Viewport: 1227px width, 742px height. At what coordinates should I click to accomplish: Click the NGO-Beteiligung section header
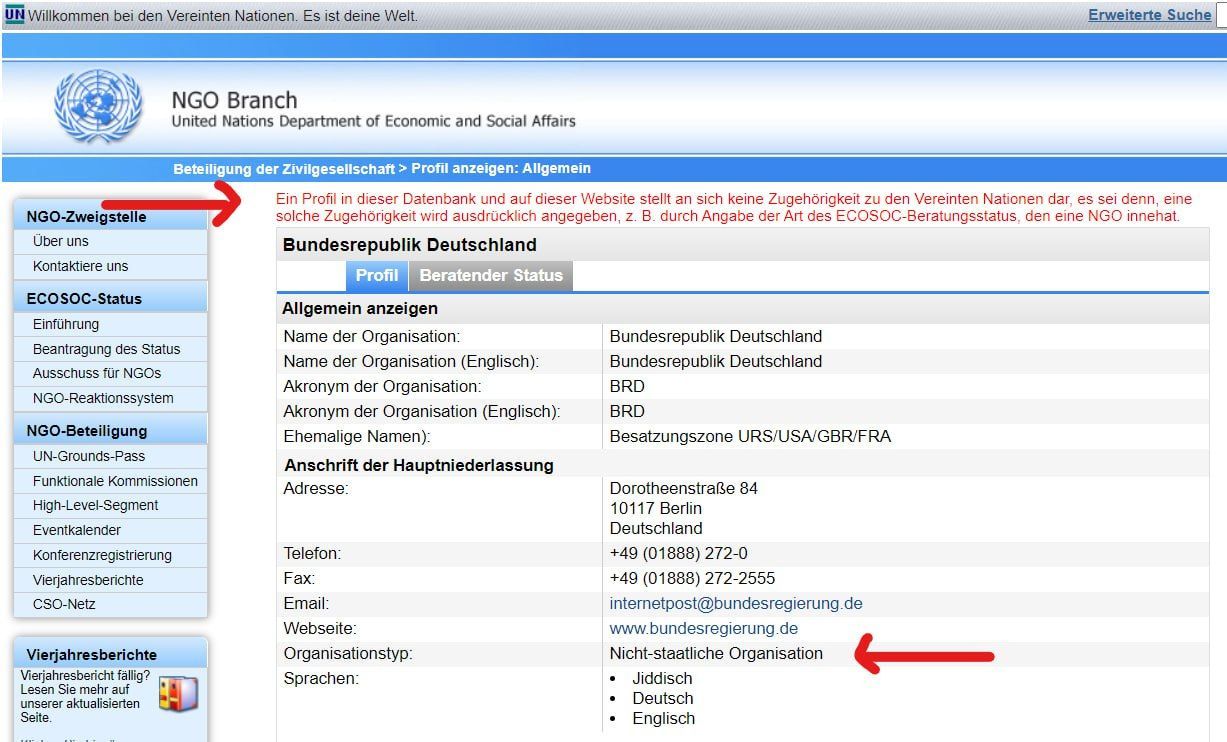pos(111,431)
